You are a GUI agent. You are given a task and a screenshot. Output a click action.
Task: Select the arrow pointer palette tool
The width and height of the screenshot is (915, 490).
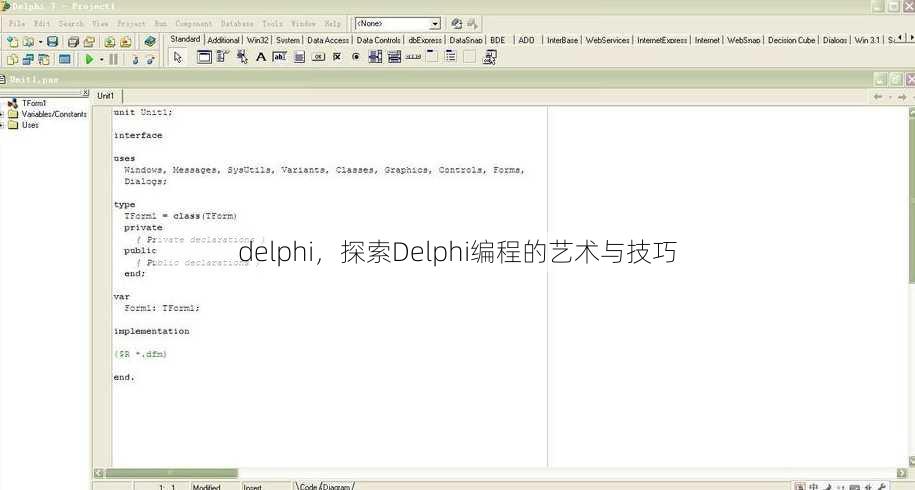point(178,57)
